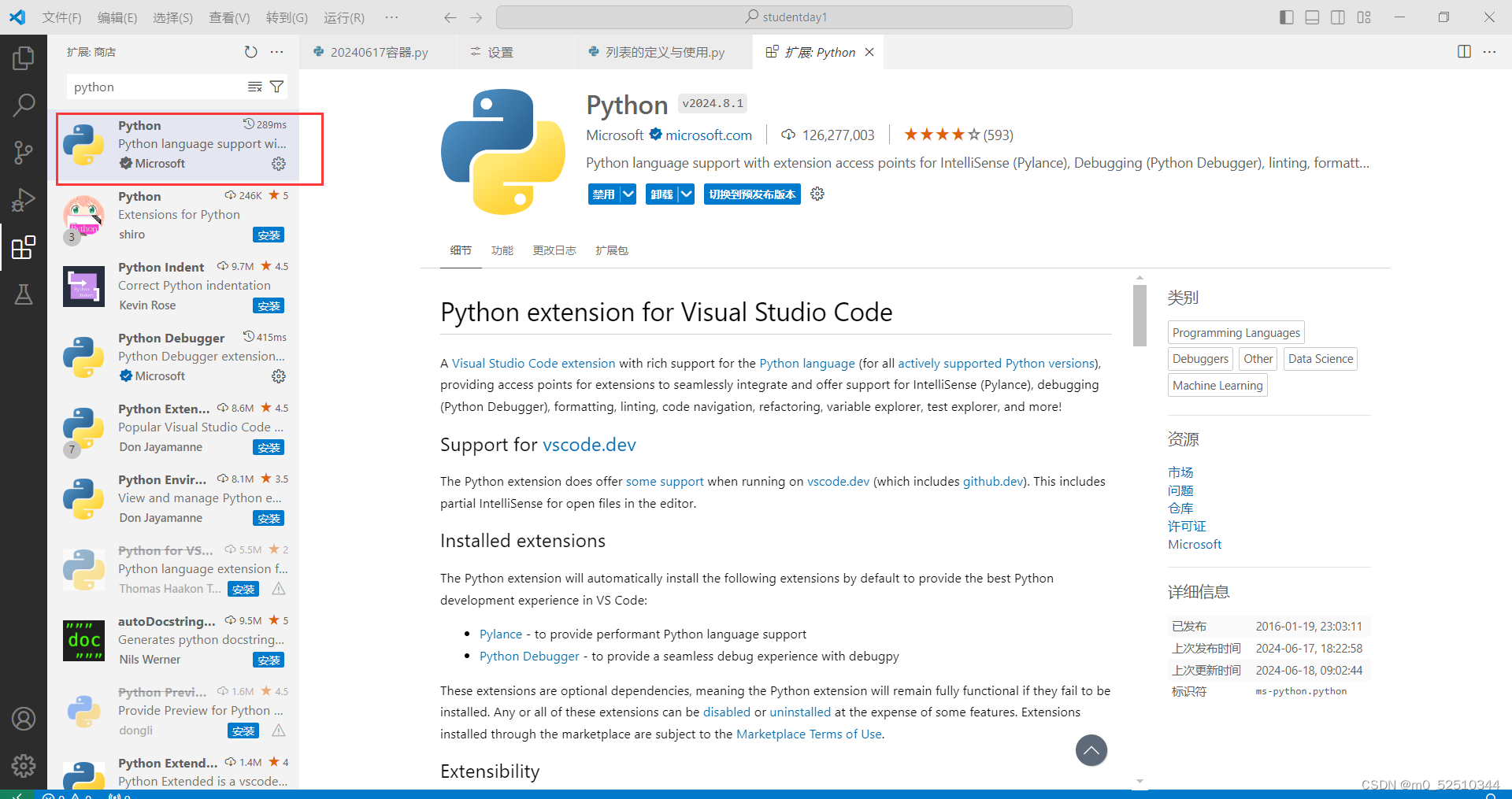Click the Data Science category tag

pos(1321,359)
